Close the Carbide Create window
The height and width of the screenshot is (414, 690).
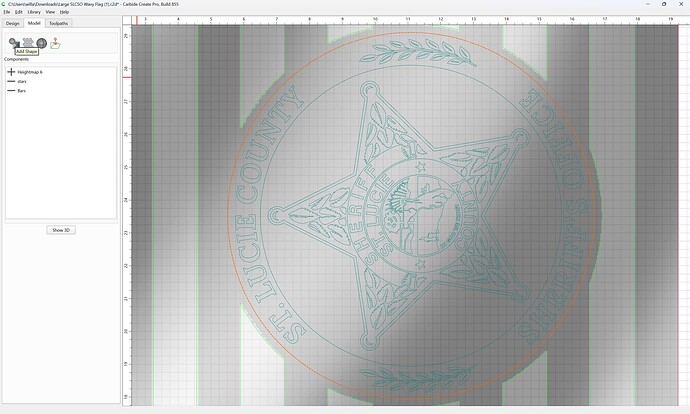pos(680,4)
